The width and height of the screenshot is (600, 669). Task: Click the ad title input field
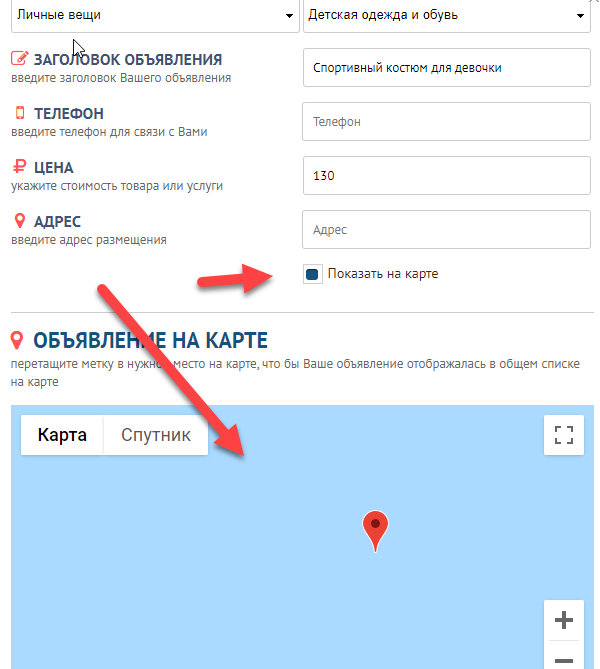[x=447, y=68]
